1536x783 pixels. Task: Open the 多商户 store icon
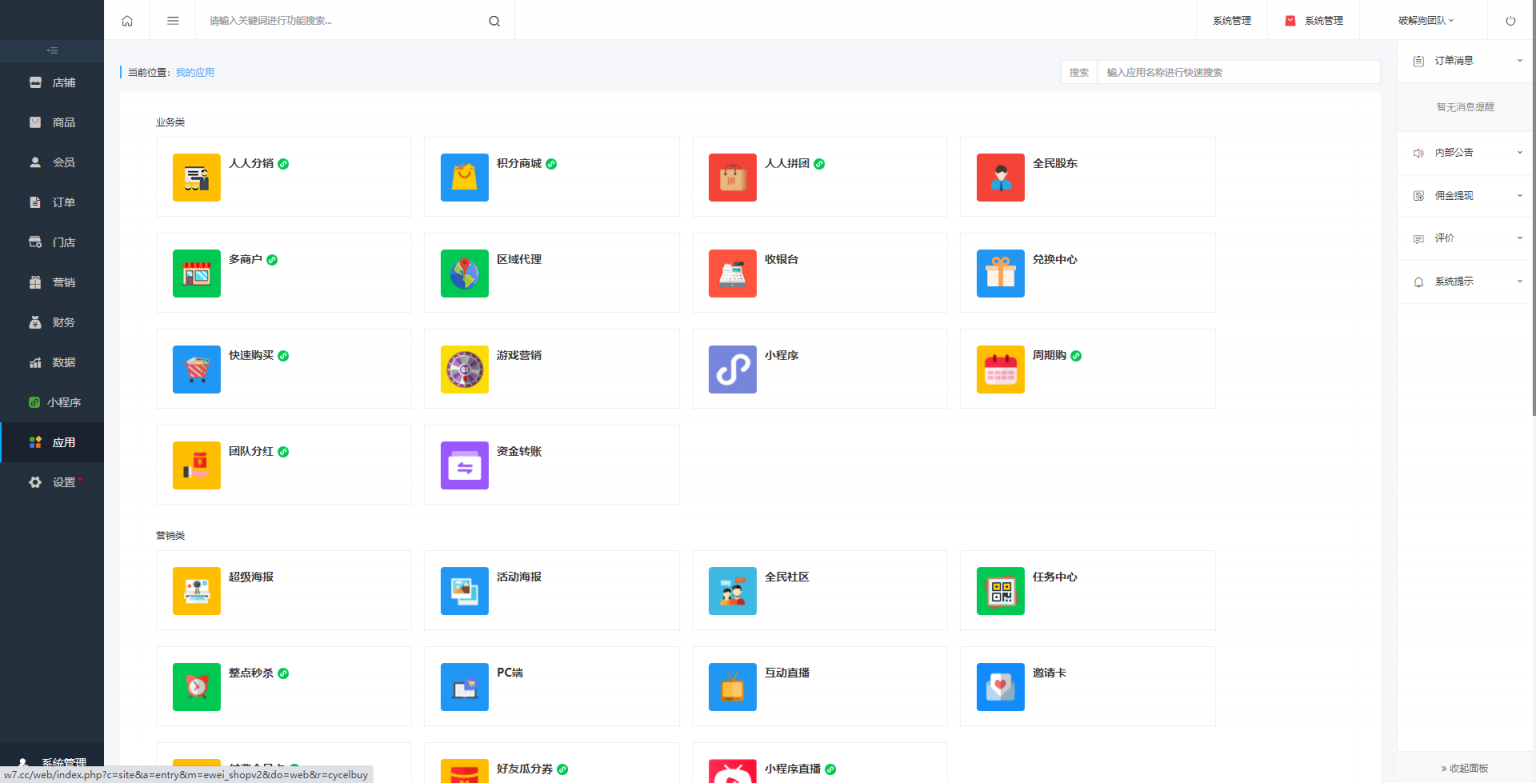click(x=197, y=273)
